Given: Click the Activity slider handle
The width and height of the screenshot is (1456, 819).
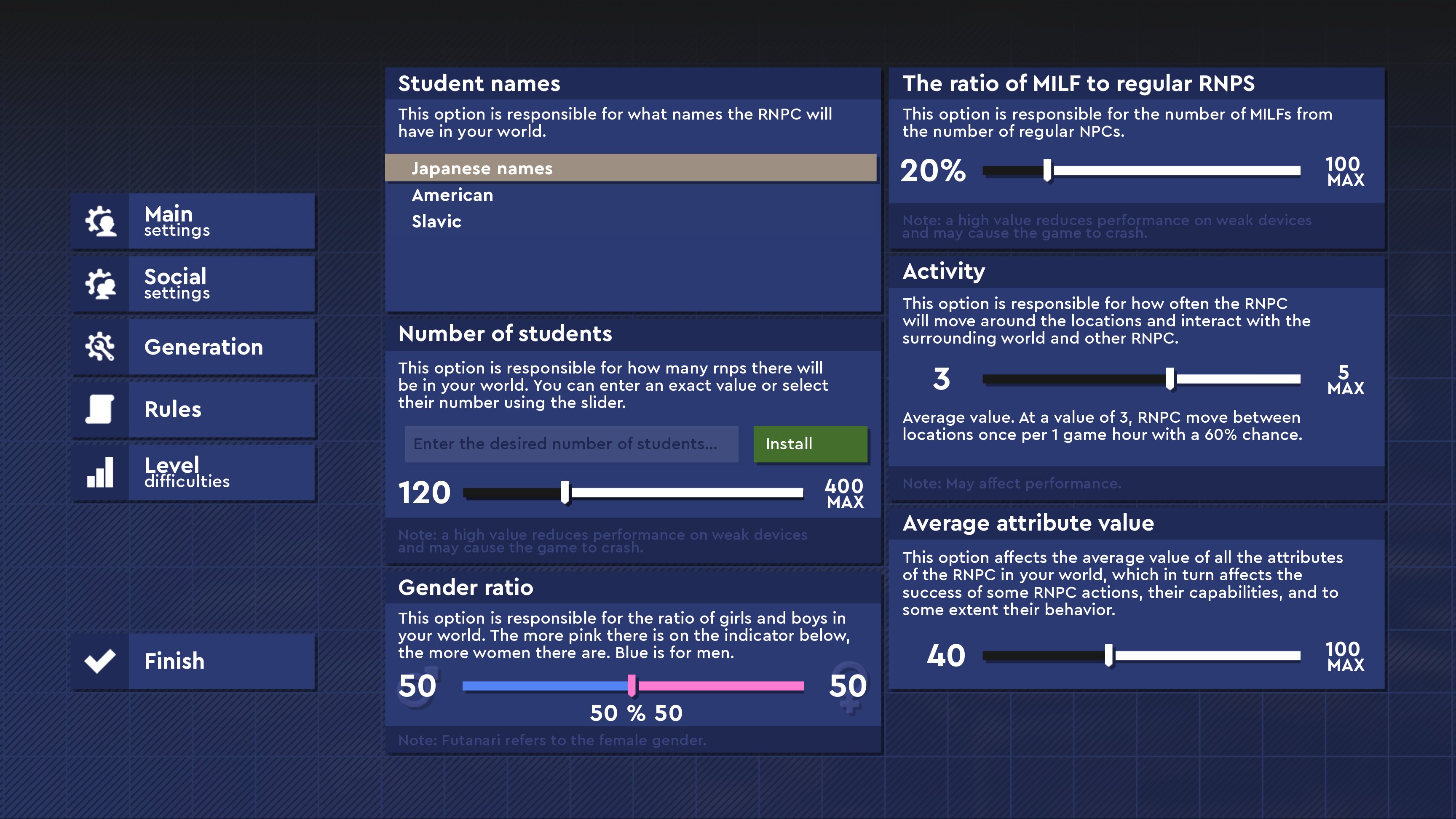Looking at the screenshot, I should [x=1170, y=379].
